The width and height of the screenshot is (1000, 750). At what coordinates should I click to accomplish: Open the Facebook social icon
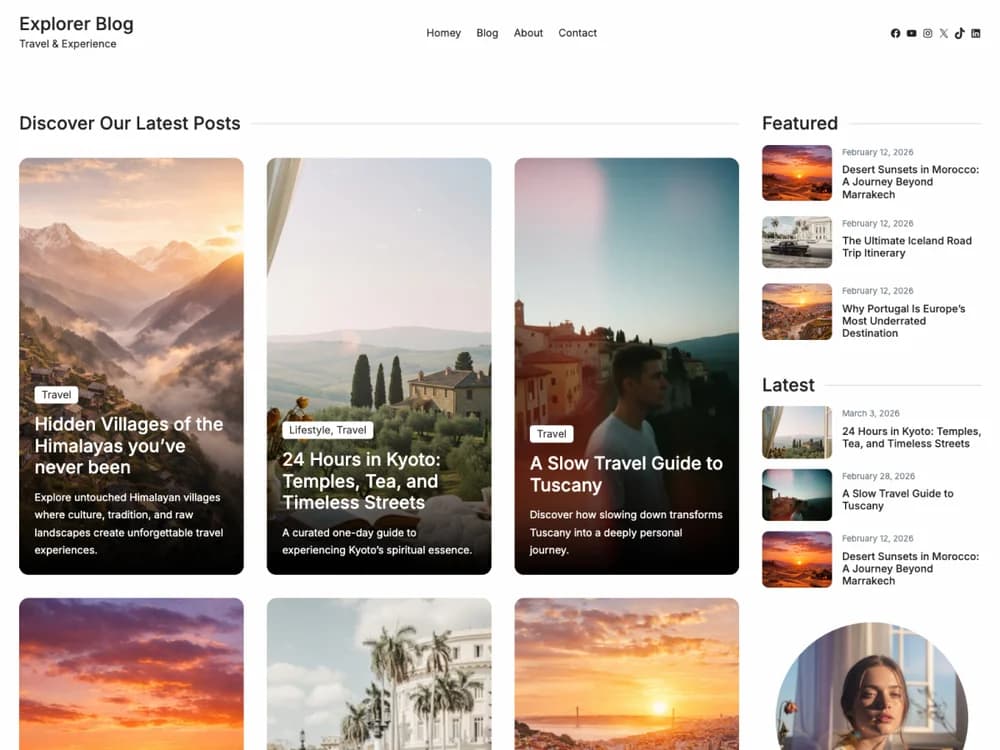[895, 33]
